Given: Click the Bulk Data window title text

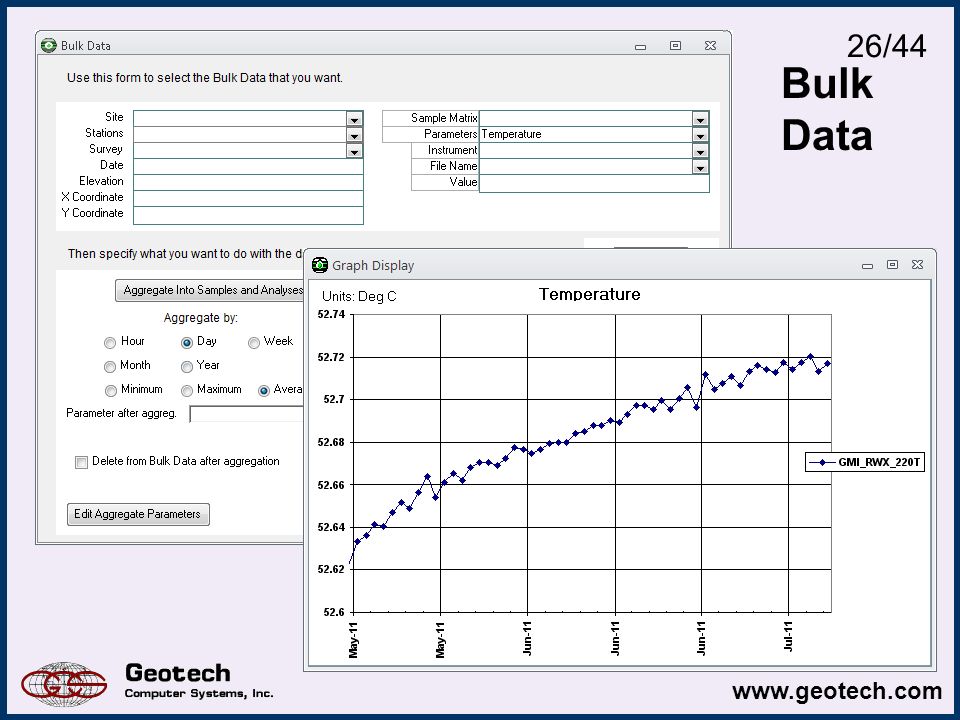Looking at the screenshot, I should 86,46.
